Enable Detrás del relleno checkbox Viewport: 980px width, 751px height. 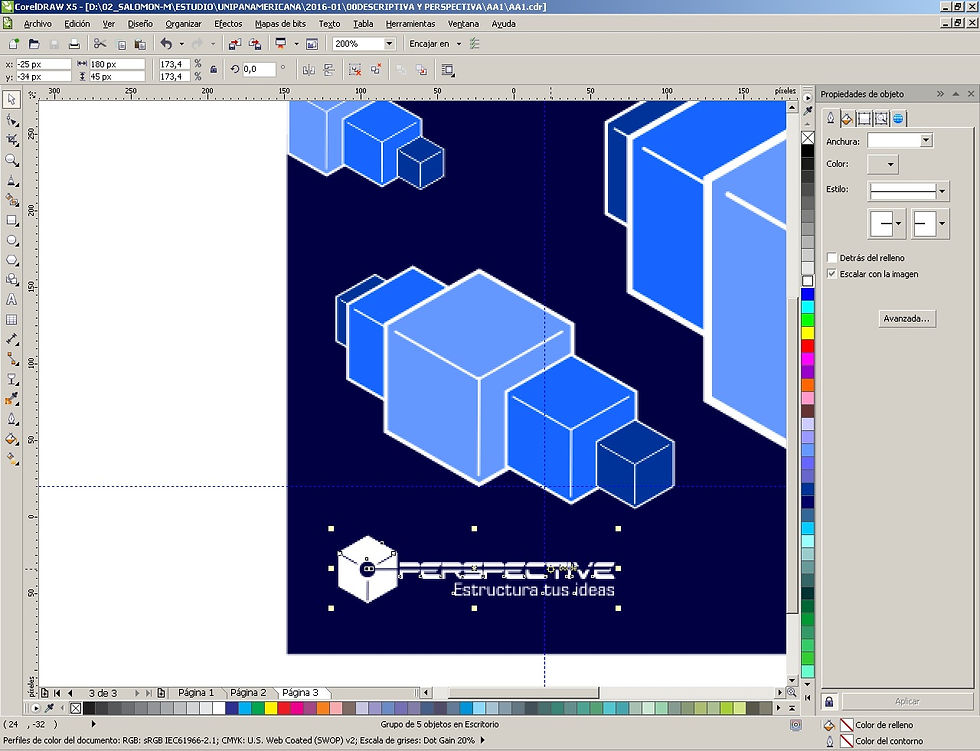pos(832,257)
